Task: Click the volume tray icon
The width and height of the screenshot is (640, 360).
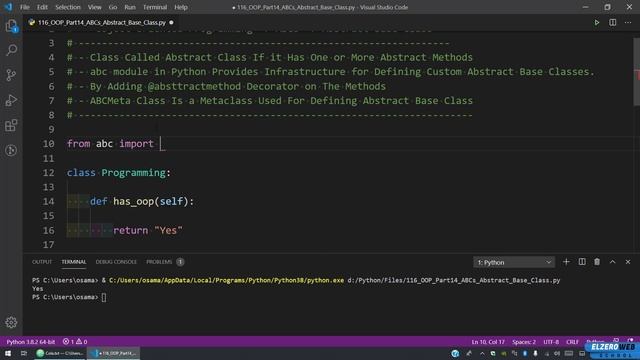Action: point(557,353)
